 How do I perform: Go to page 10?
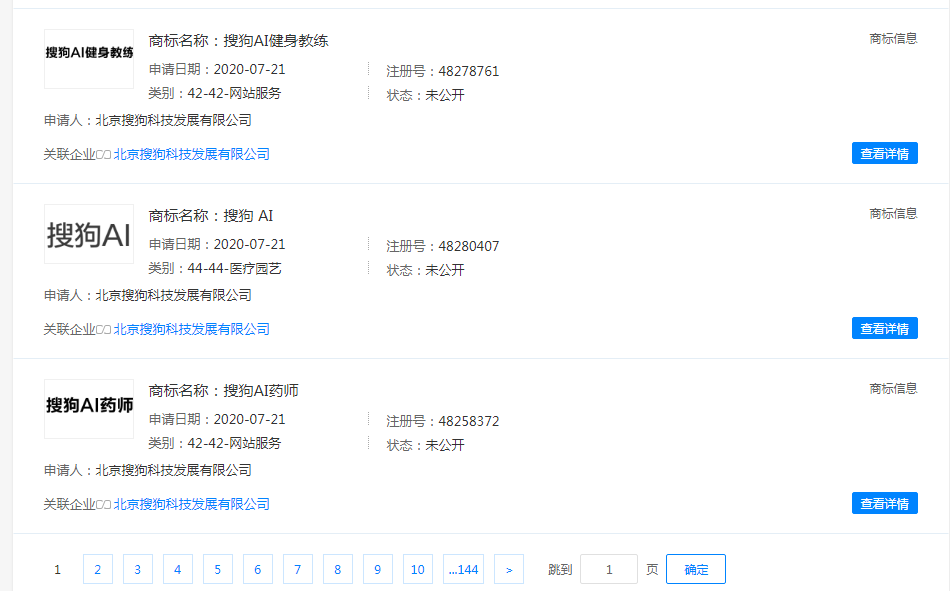click(x=417, y=569)
